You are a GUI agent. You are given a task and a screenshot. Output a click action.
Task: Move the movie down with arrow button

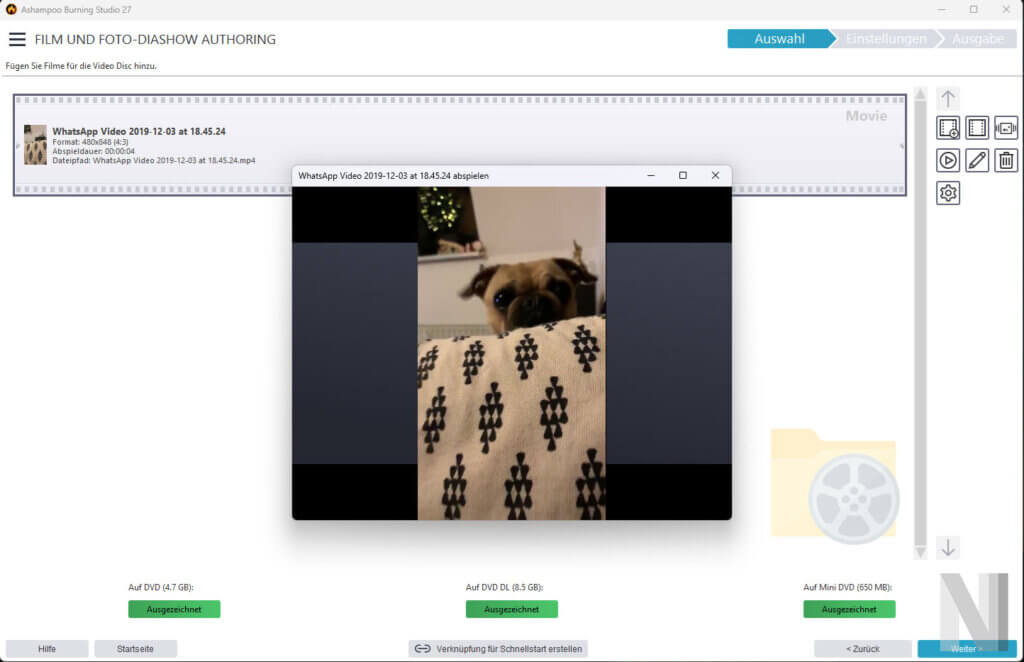click(x=948, y=548)
